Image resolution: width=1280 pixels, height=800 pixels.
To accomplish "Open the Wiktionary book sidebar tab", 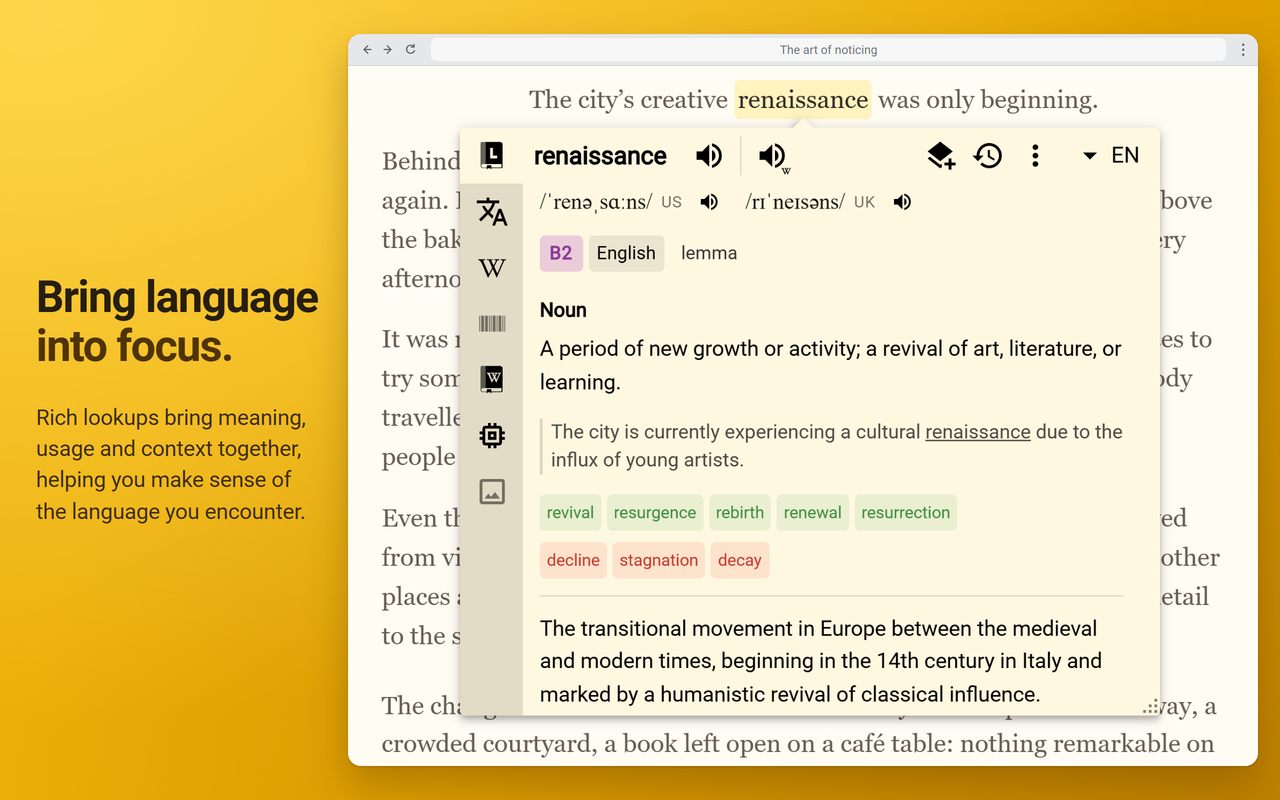I will (x=492, y=379).
